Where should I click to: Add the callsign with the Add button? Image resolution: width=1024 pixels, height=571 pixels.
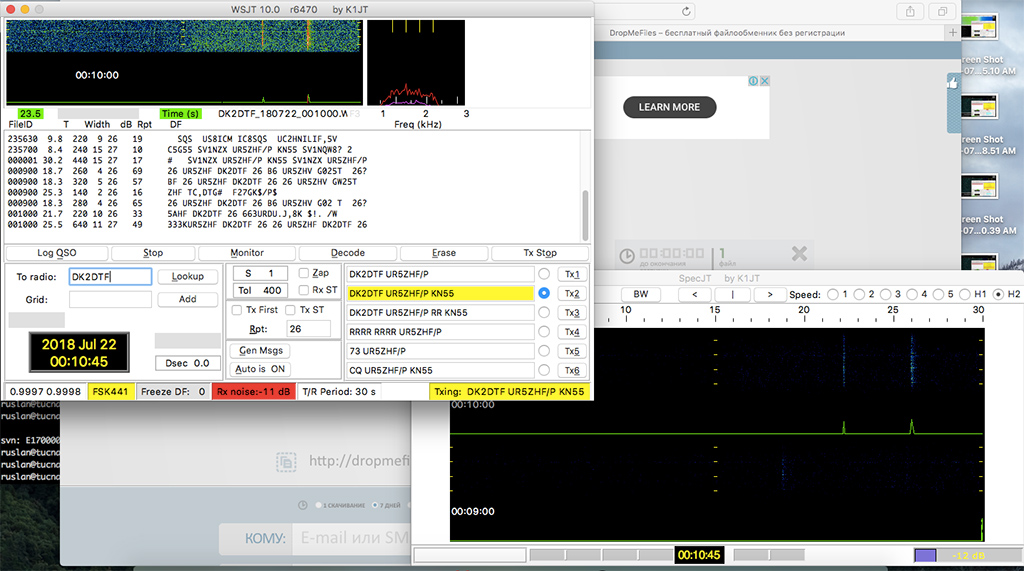pyautogui.click(x=187, y=299)
